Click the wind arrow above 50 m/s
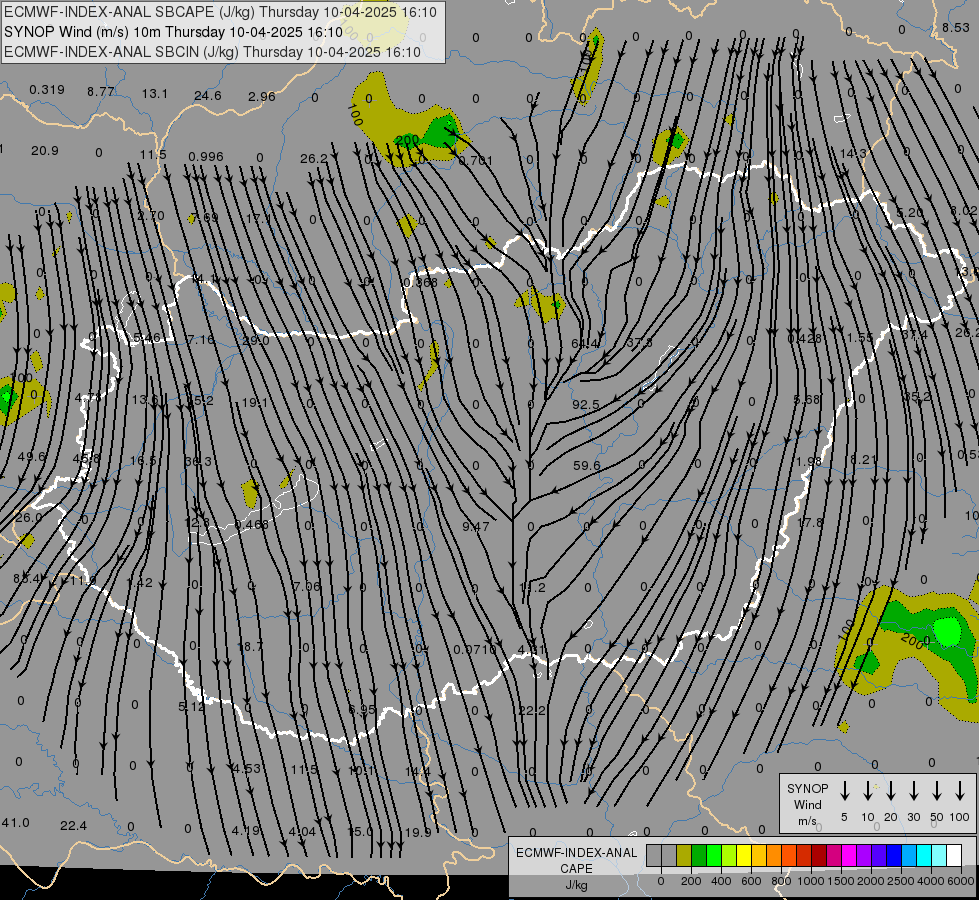Image resolution: width=979 pixels, height=900 pixels. [x=937, y=790]
